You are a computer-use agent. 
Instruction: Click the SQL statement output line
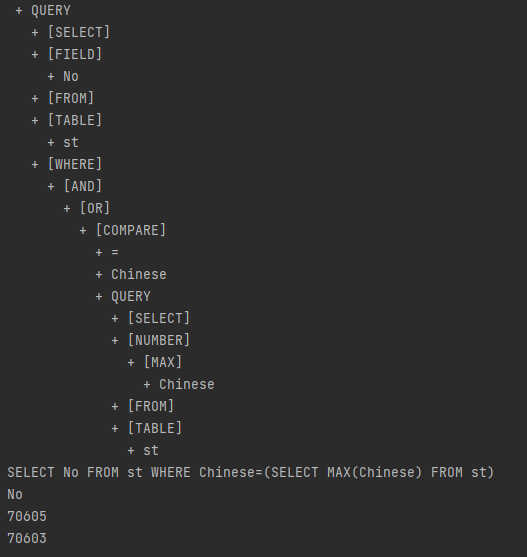(x=250, y=472)
